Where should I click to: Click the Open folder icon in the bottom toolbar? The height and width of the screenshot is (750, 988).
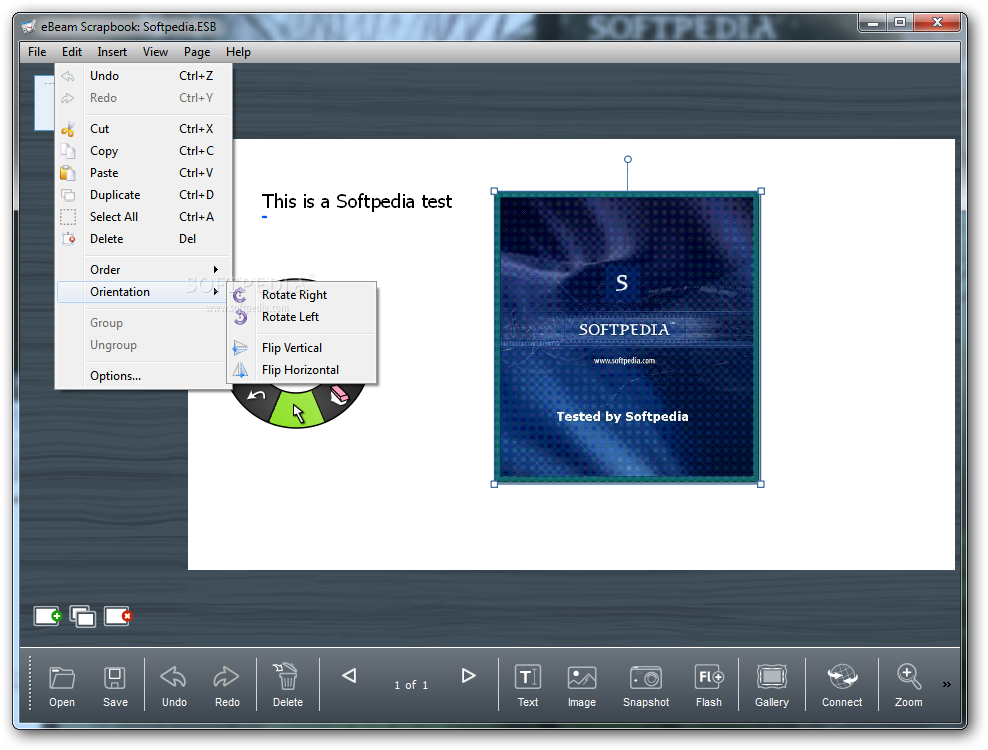[x=62, y=678]
